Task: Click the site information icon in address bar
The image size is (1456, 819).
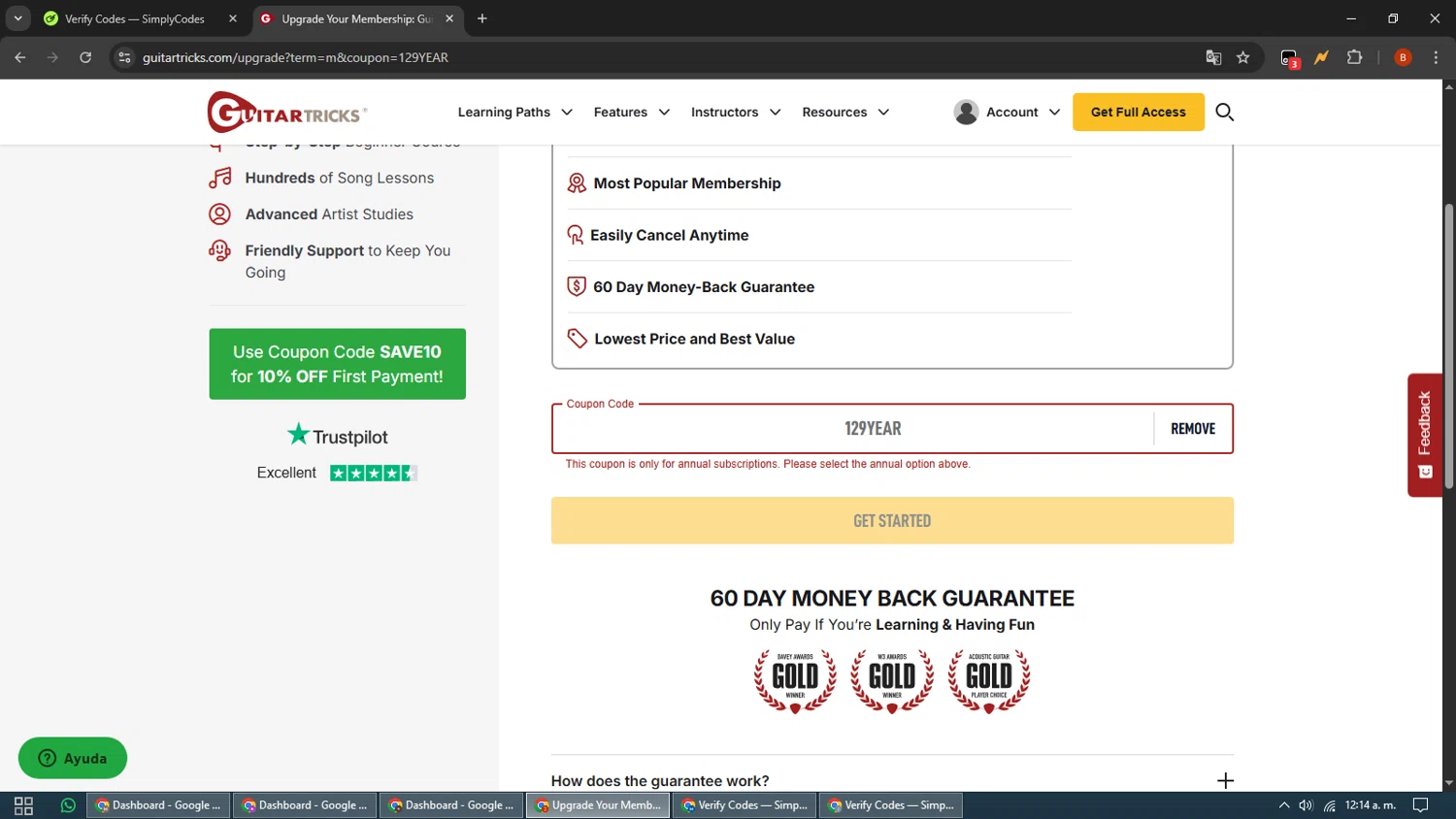Action: coord(124,57)
